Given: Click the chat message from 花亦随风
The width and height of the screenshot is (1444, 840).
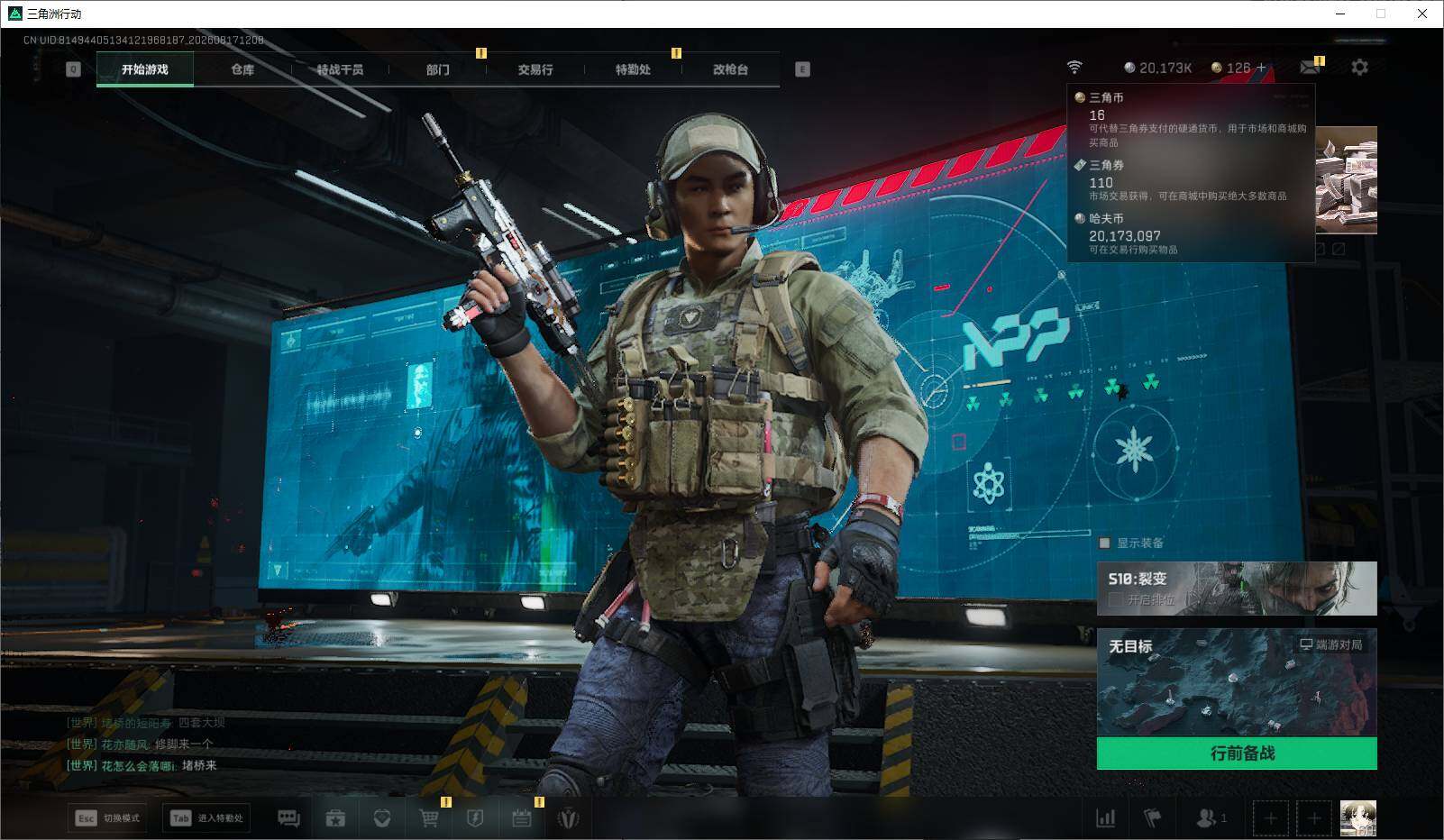Looking at the screenshot, I should click(140, 744).
